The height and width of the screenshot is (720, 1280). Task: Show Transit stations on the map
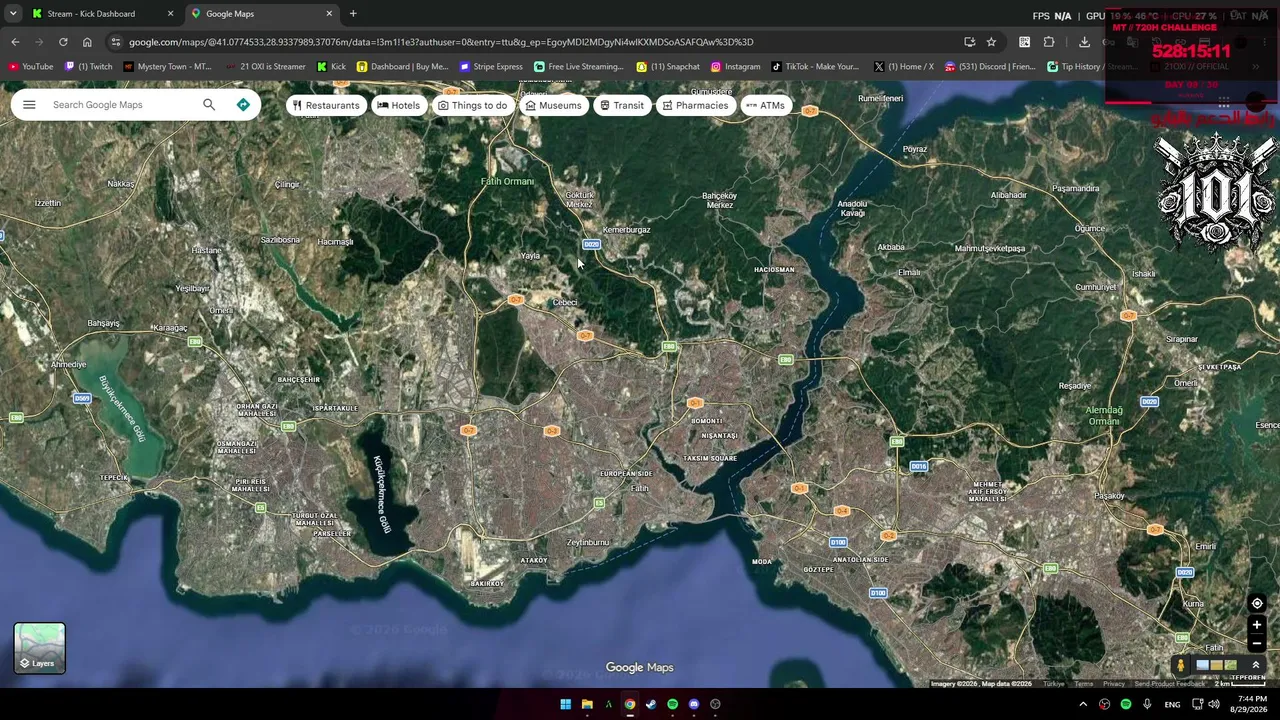tap(621, 105)
